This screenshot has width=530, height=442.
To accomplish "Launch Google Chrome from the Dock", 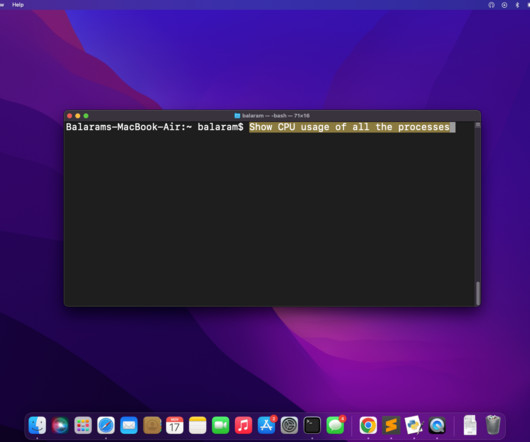I will pyautogui.click(x=368, y=425).
